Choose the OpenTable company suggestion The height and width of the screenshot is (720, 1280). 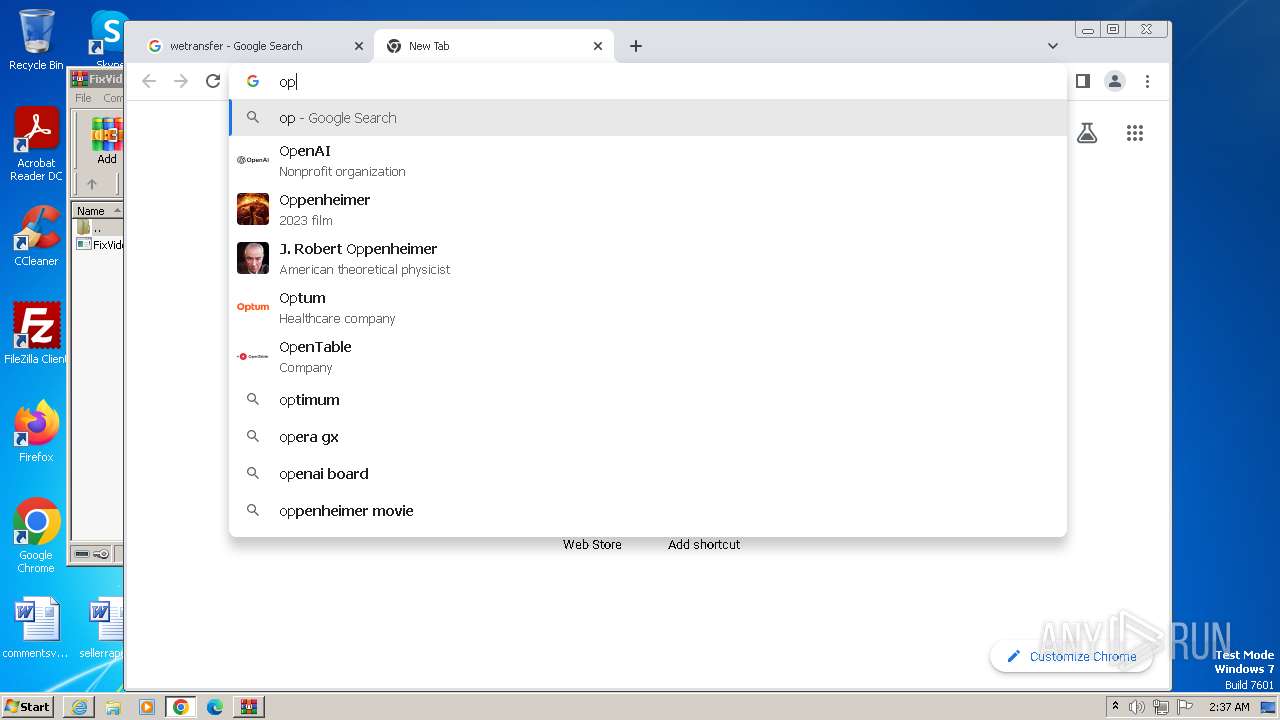(x=648, y=356)
